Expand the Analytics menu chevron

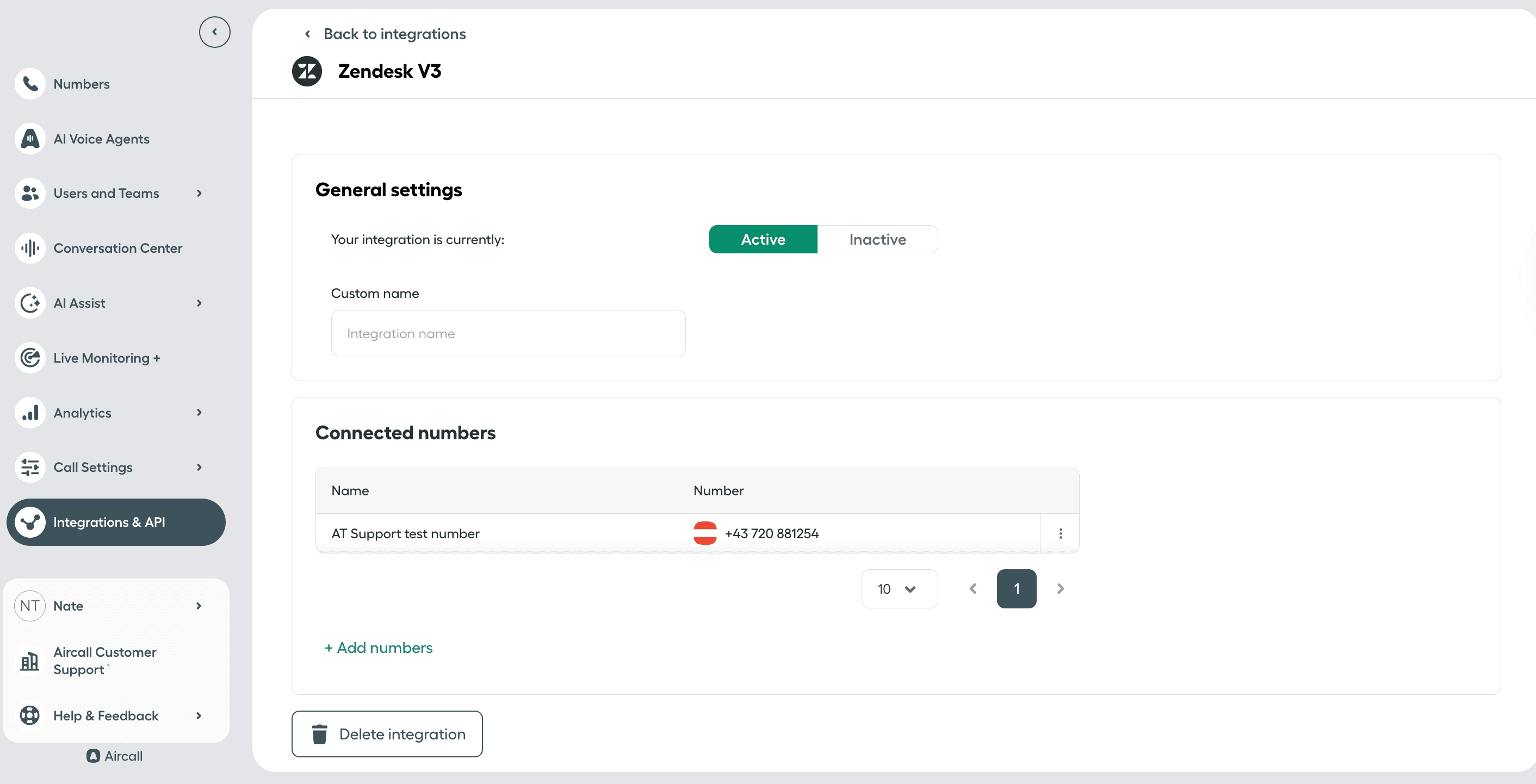199,413
